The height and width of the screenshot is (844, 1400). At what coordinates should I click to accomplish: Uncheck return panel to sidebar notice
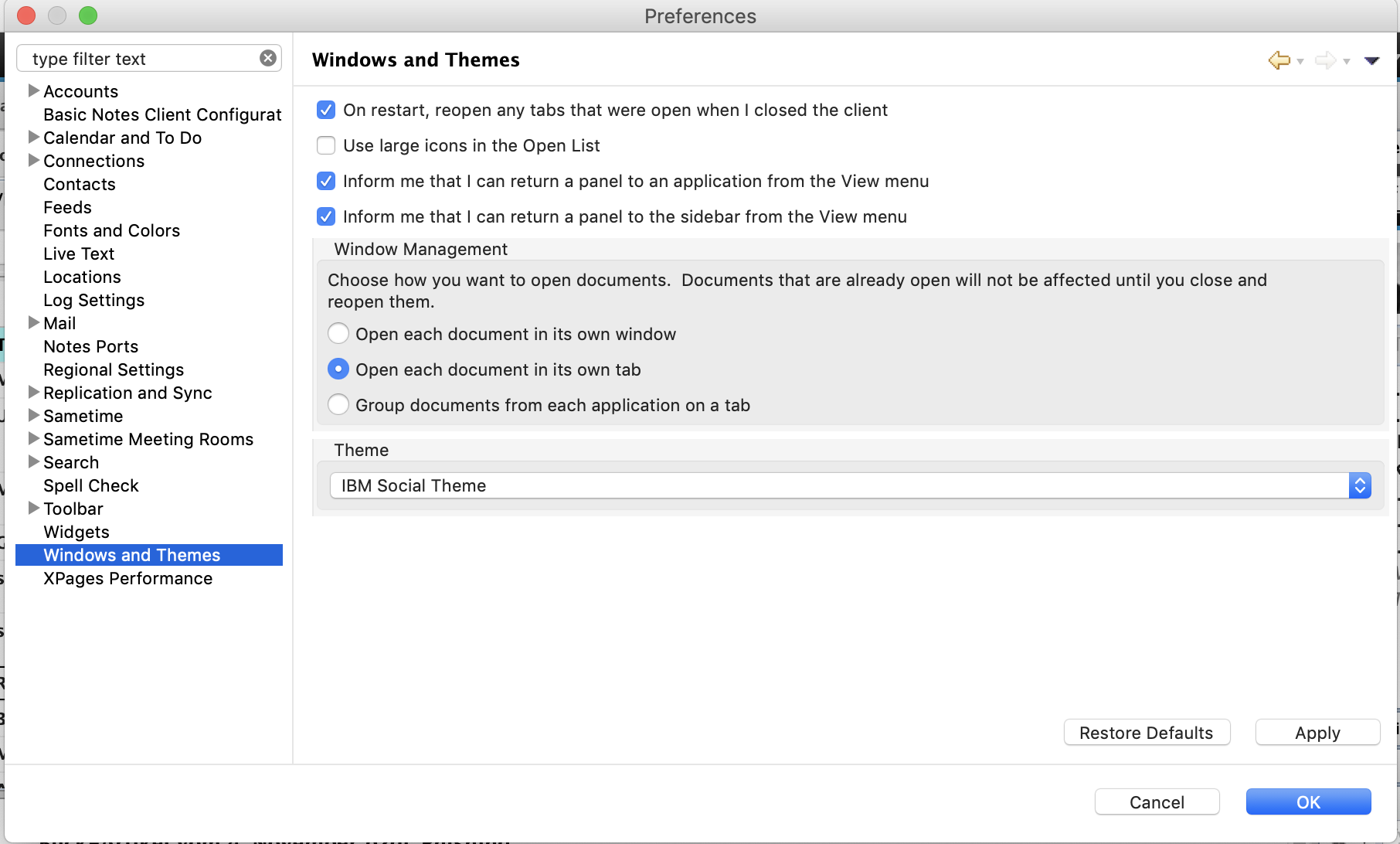(326, 217)
